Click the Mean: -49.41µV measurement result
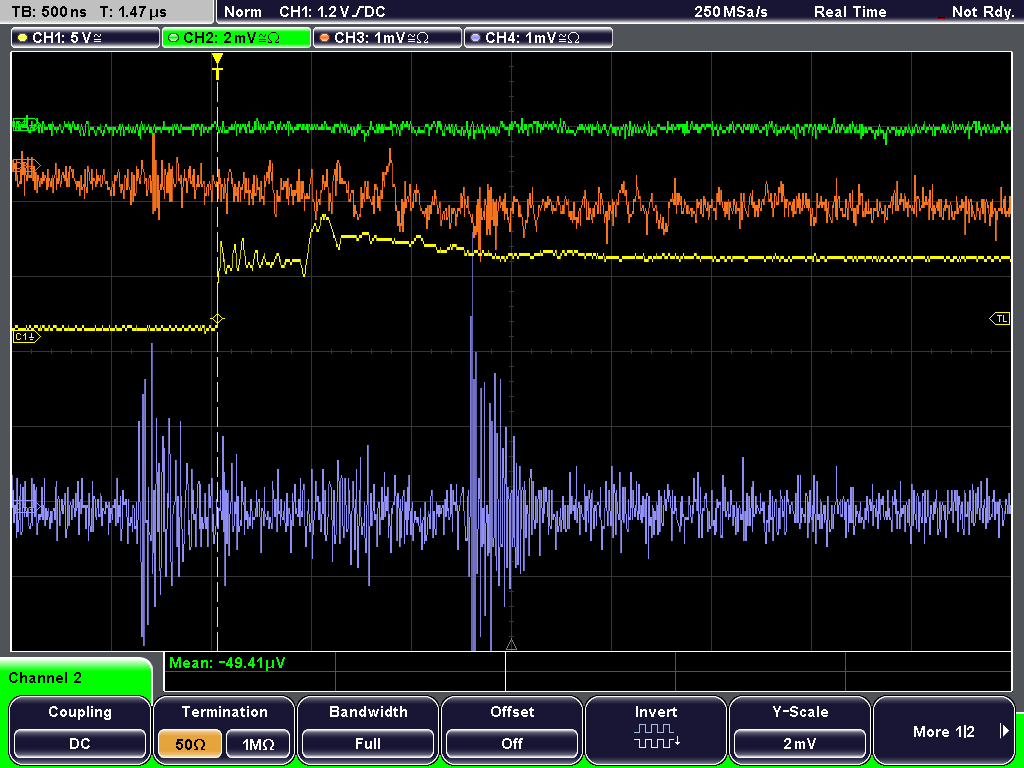The image size is (1024, 768). click(x=227, y=663)
